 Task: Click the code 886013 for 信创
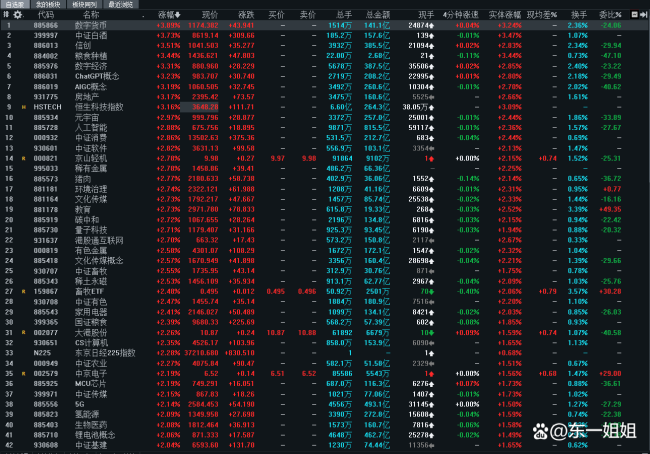point(46,46)
